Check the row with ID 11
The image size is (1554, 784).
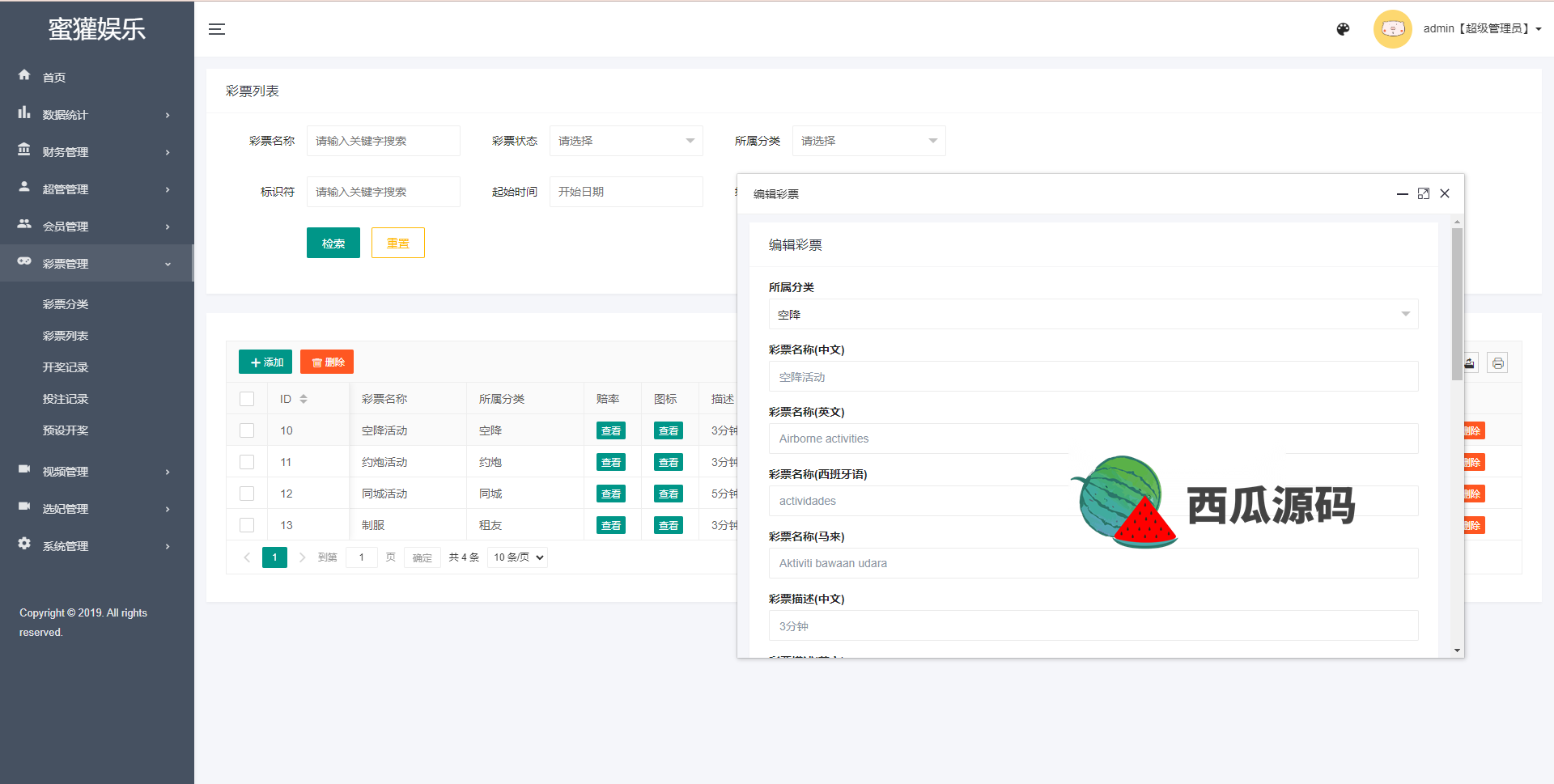[x=247, y=462]
